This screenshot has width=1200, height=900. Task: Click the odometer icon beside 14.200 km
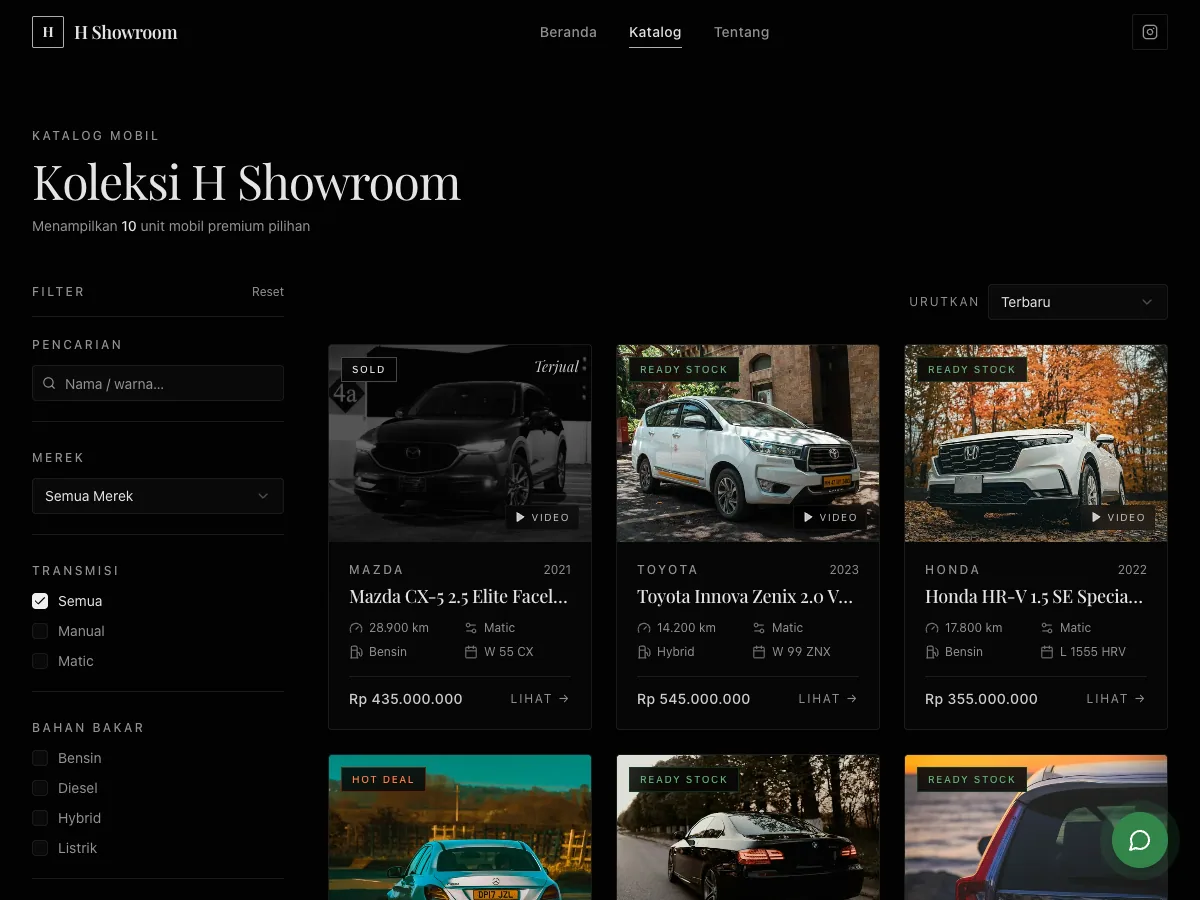(x=644, y=628)
